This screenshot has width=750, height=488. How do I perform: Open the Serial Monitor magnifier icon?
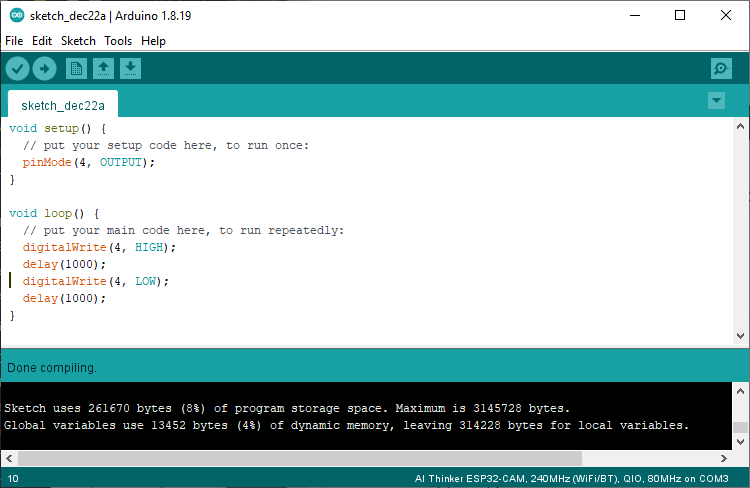[721, 68]
